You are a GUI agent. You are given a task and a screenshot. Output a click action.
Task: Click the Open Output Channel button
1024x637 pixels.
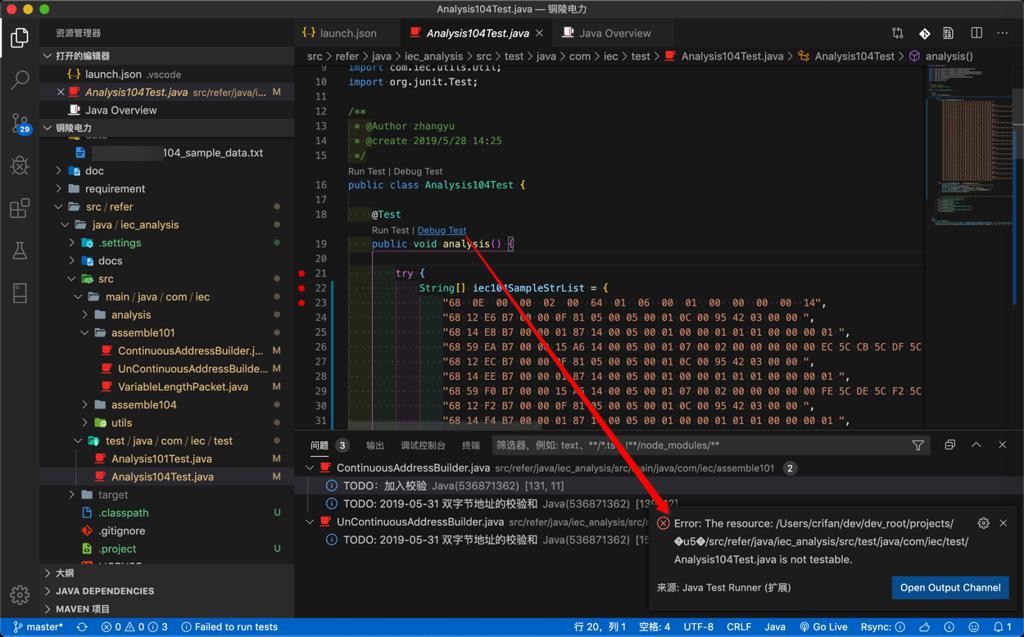949,588
